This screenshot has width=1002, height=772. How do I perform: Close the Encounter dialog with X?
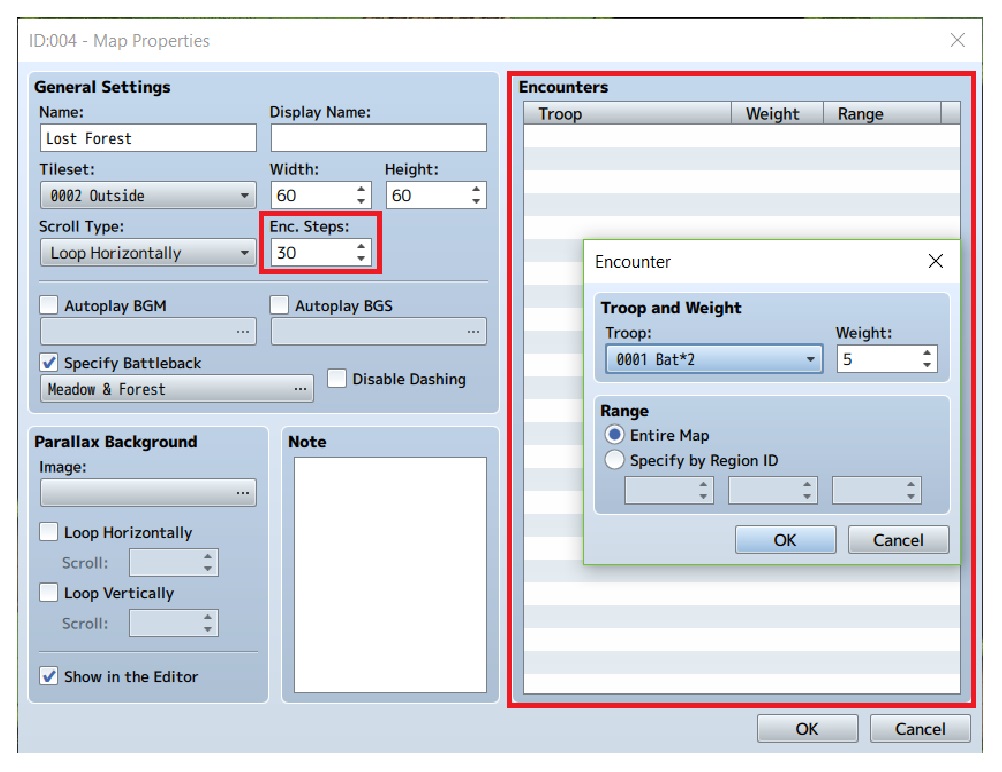[936, 261]
